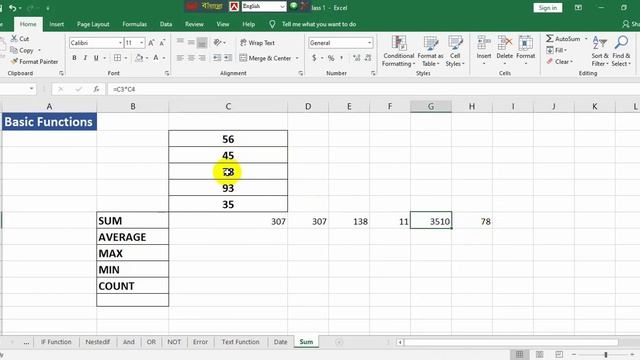The width and height of the screenshot is (640, 360).
Task: Click AutoSum sigma button
Action: pyautogui.click(x=563, y=38)
